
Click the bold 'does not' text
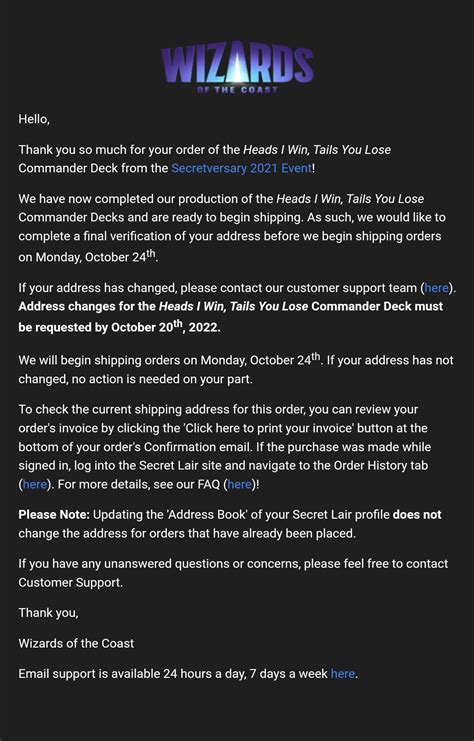tap(417, 515)
